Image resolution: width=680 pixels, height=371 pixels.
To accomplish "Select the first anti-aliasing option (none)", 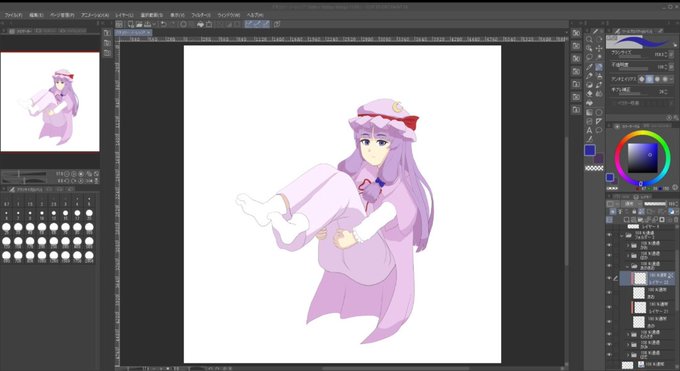I will click(641, 79).
